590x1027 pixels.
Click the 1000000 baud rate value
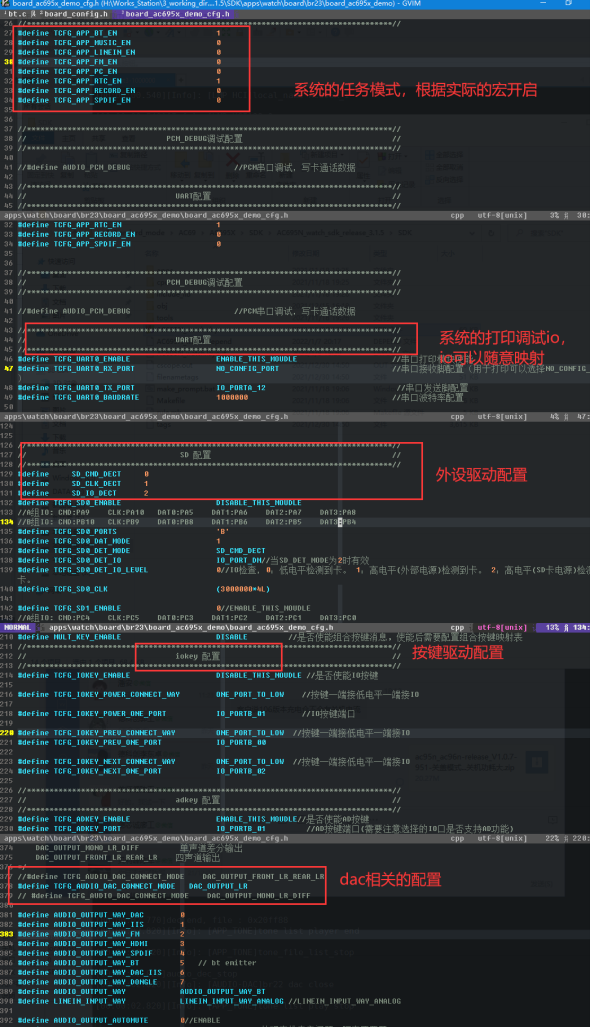click(x=232, y=398)
